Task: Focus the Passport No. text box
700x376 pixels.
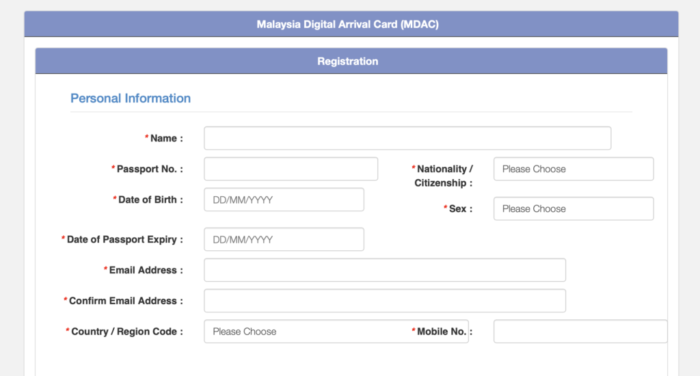Action: coord(291,169)
